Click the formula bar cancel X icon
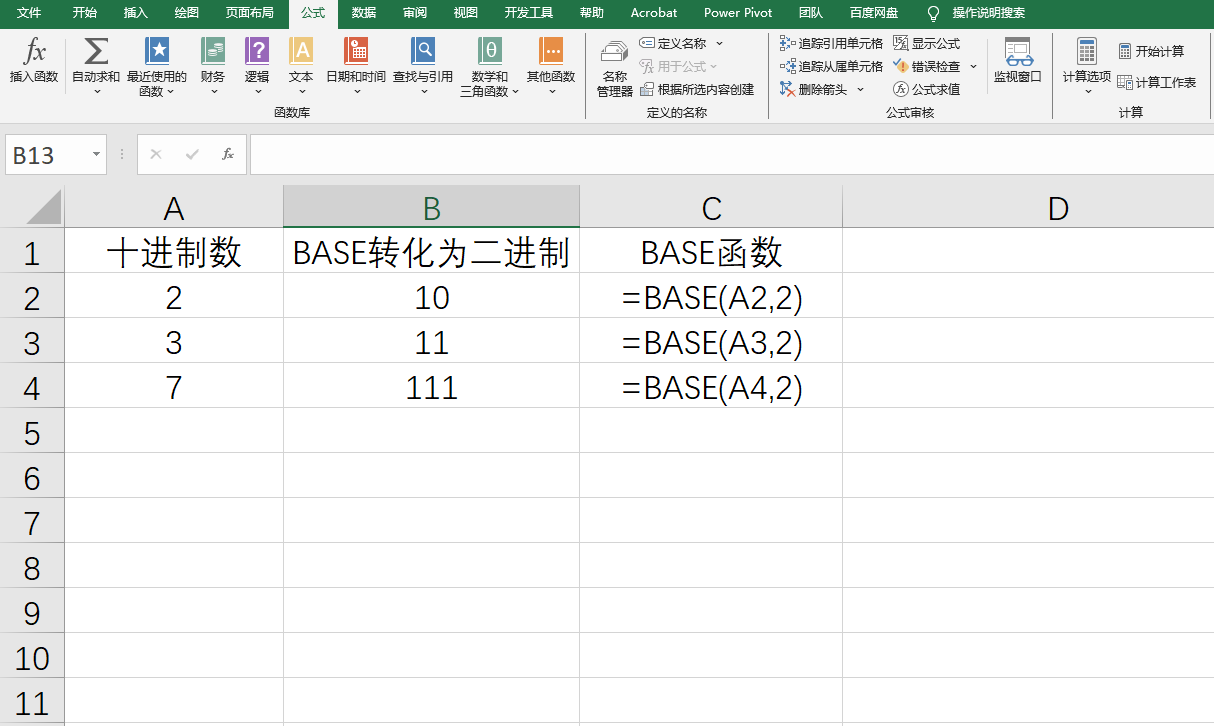 [x=155, y=154]
